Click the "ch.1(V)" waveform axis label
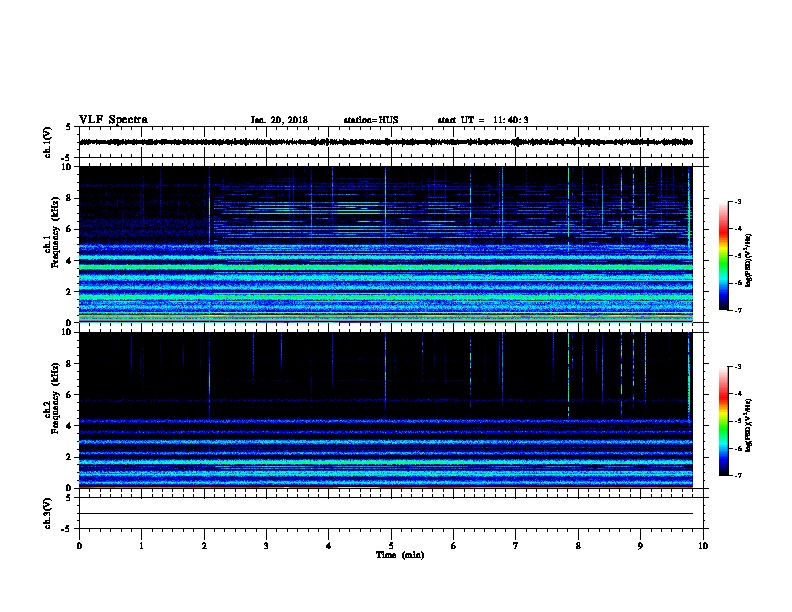 pos(47,142)
